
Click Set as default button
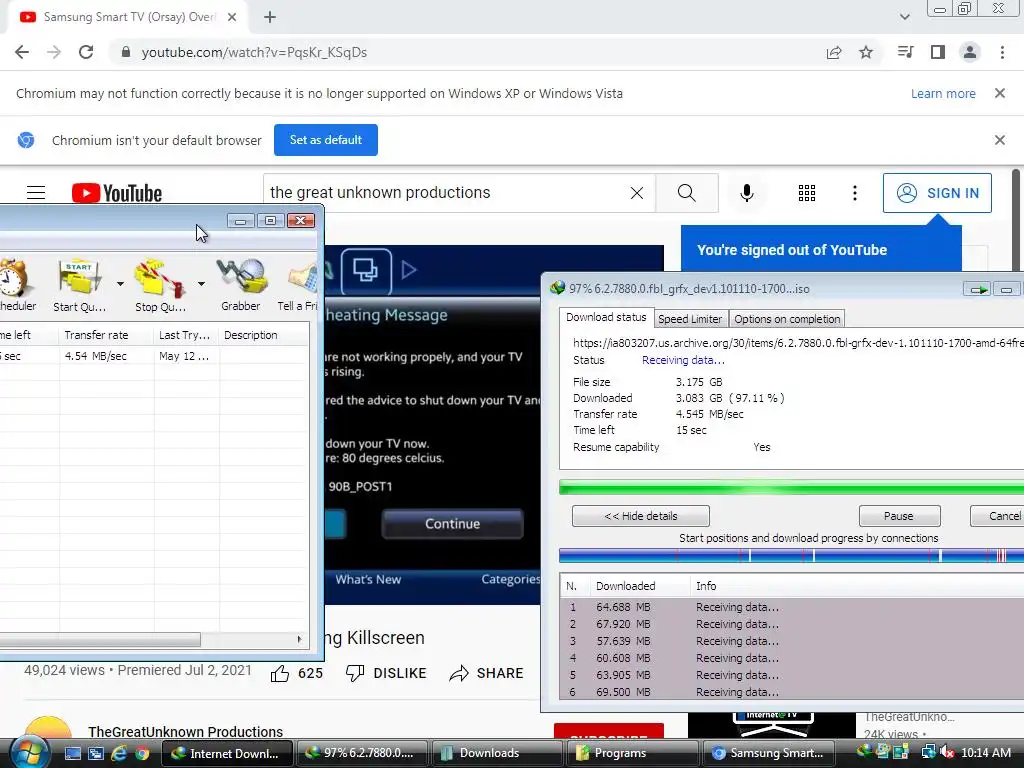point(326,140)
